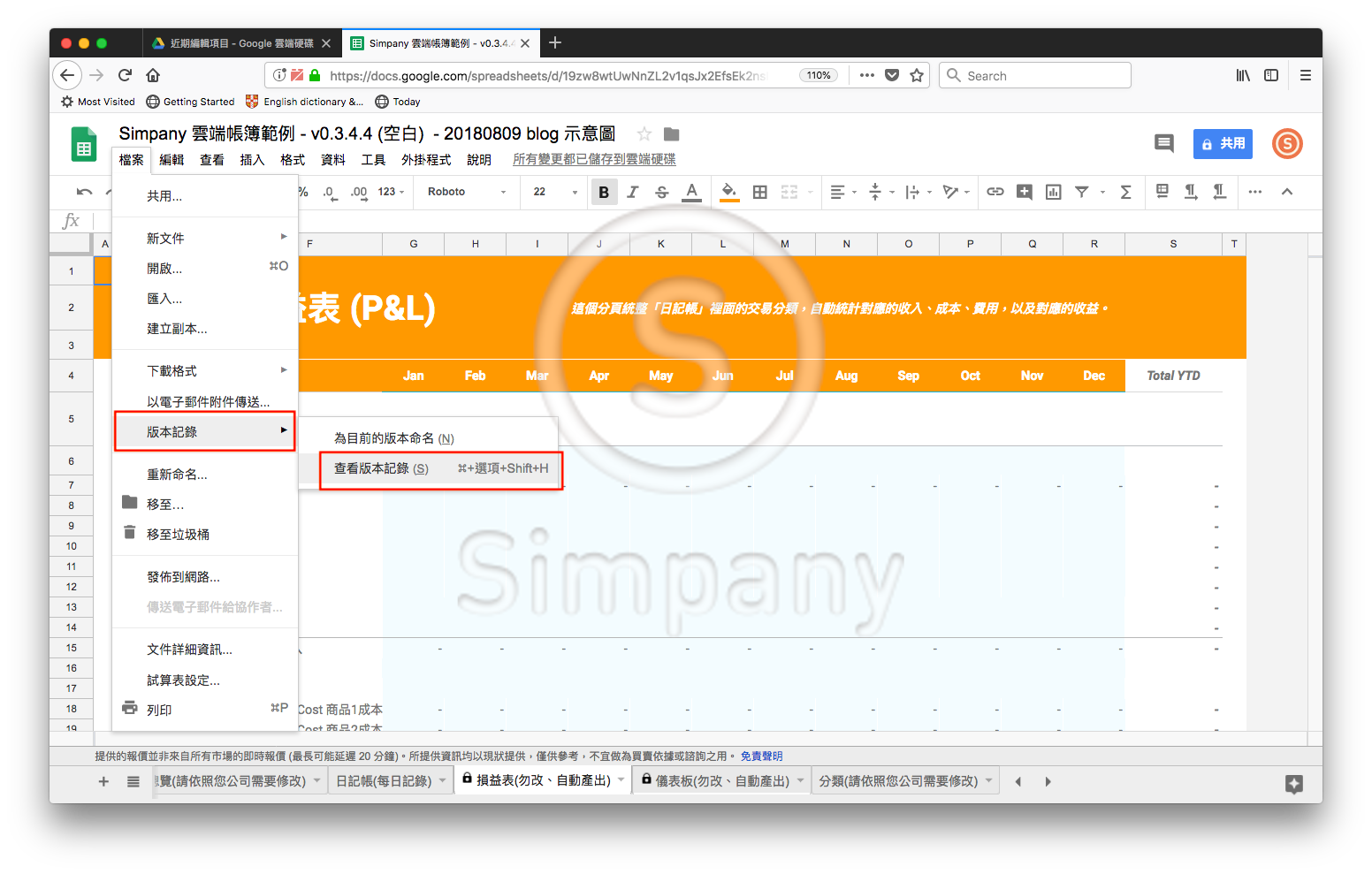Toggle strikethrough text formatting

(x=662, y=192)
